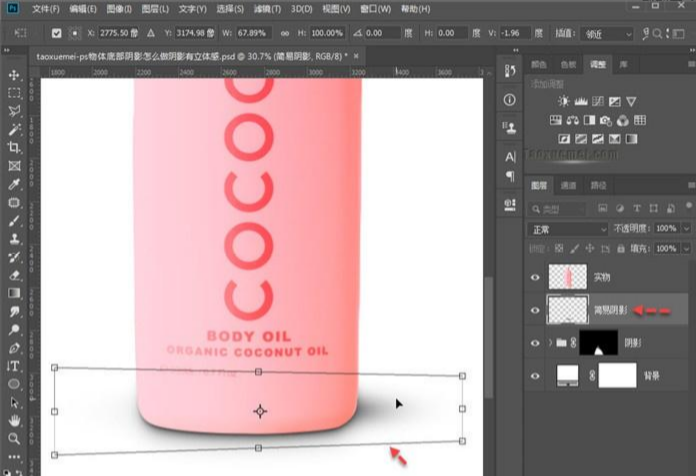This screenshot has height=476, width=696.
Task: Expand the 阴影 layer group
Action: pyautogui.click(x=550, y=343)
